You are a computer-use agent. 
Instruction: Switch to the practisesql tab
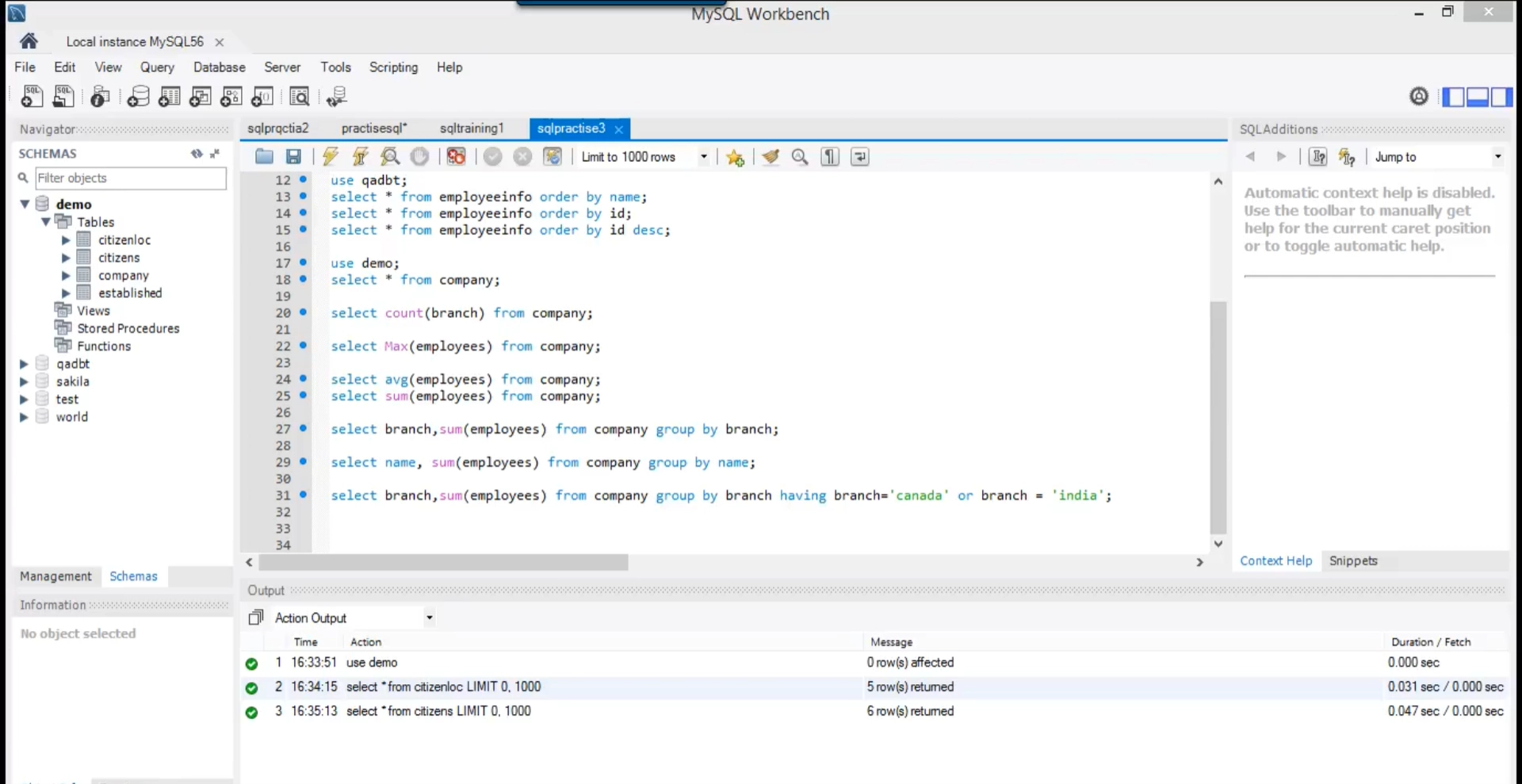tap(374, 128)
